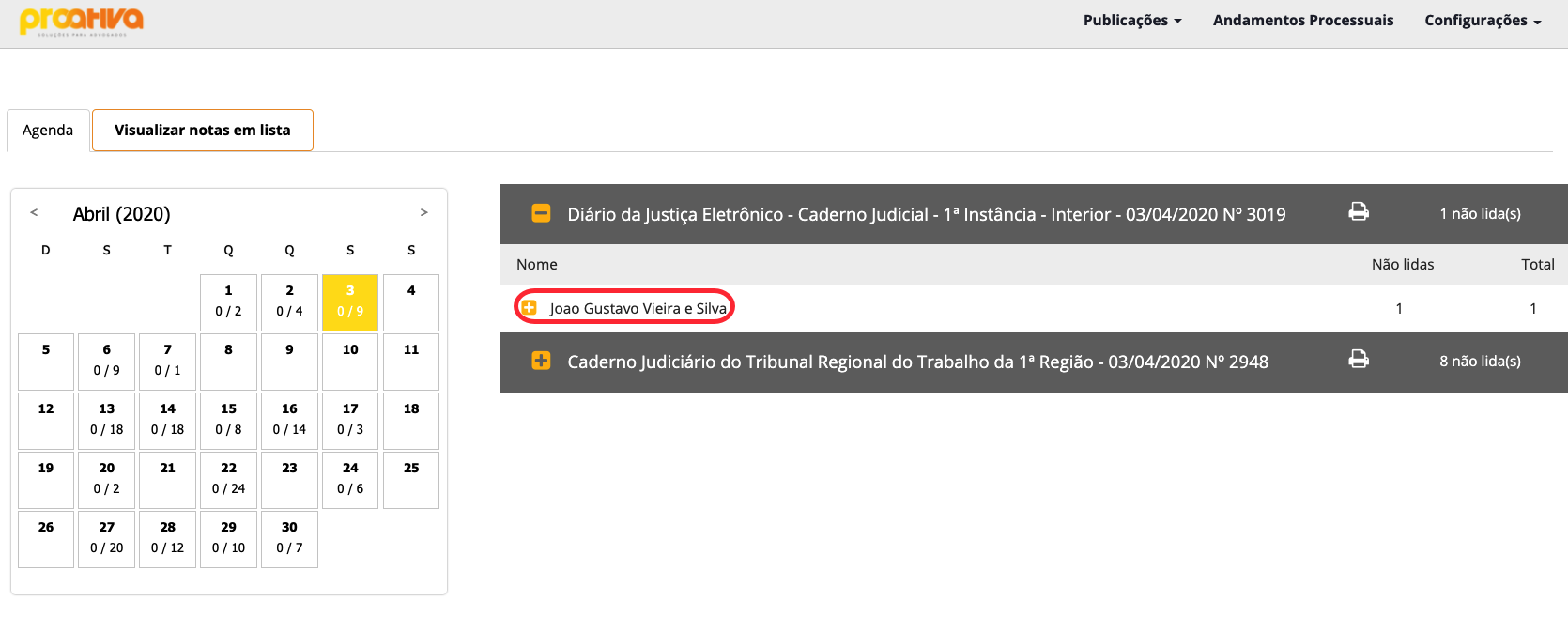Click Caderno Judiciário do Tribunal title text
Image resolution: width=1568 pixels, height=632 pixels.
point(917,362)
